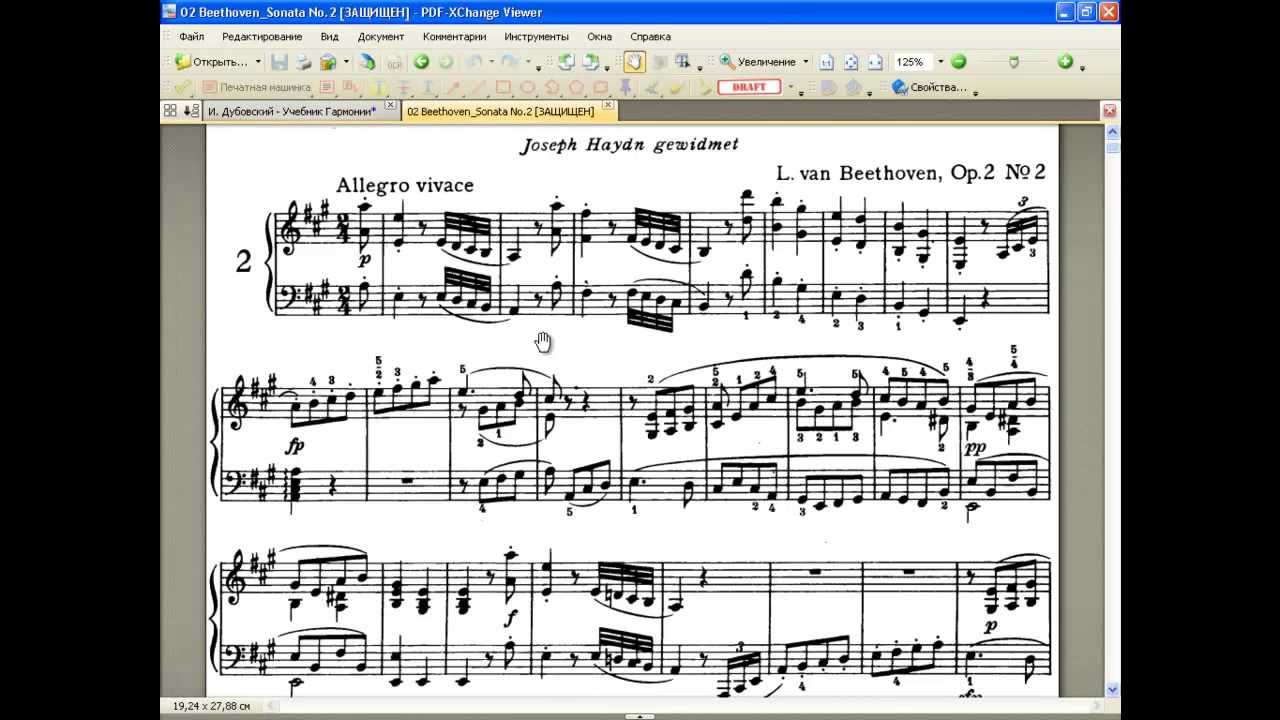Go to next view with green forward arrow
The height and width of the screenshot is (720, 1280).
[446, 62]
